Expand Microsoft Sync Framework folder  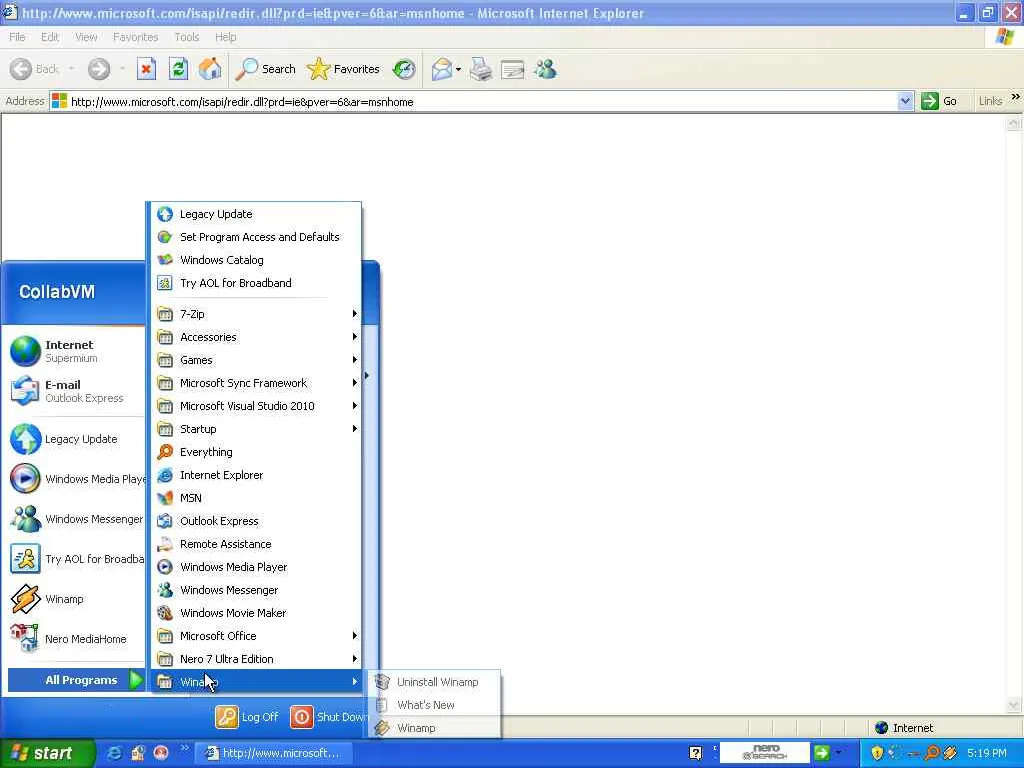[257, 383]
